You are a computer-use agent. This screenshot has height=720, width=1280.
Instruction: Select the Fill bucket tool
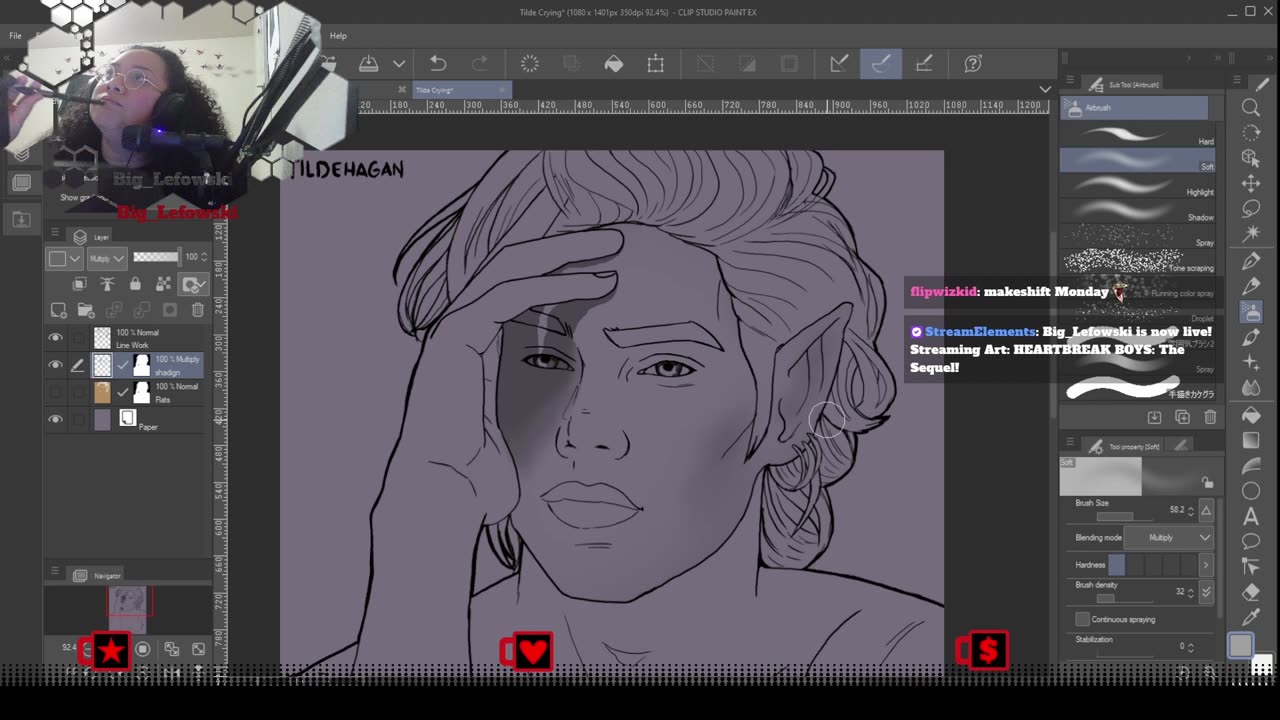pyautogui.click(x=1251, y=414)
